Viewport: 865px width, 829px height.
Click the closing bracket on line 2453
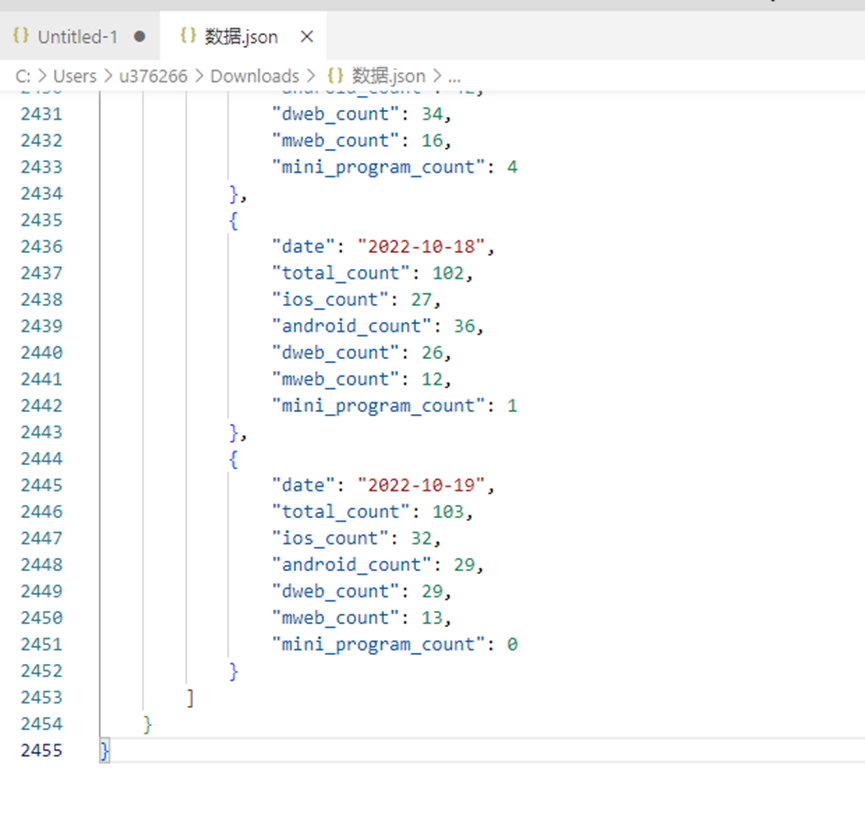pyautogui.click(x=189, y=697)
